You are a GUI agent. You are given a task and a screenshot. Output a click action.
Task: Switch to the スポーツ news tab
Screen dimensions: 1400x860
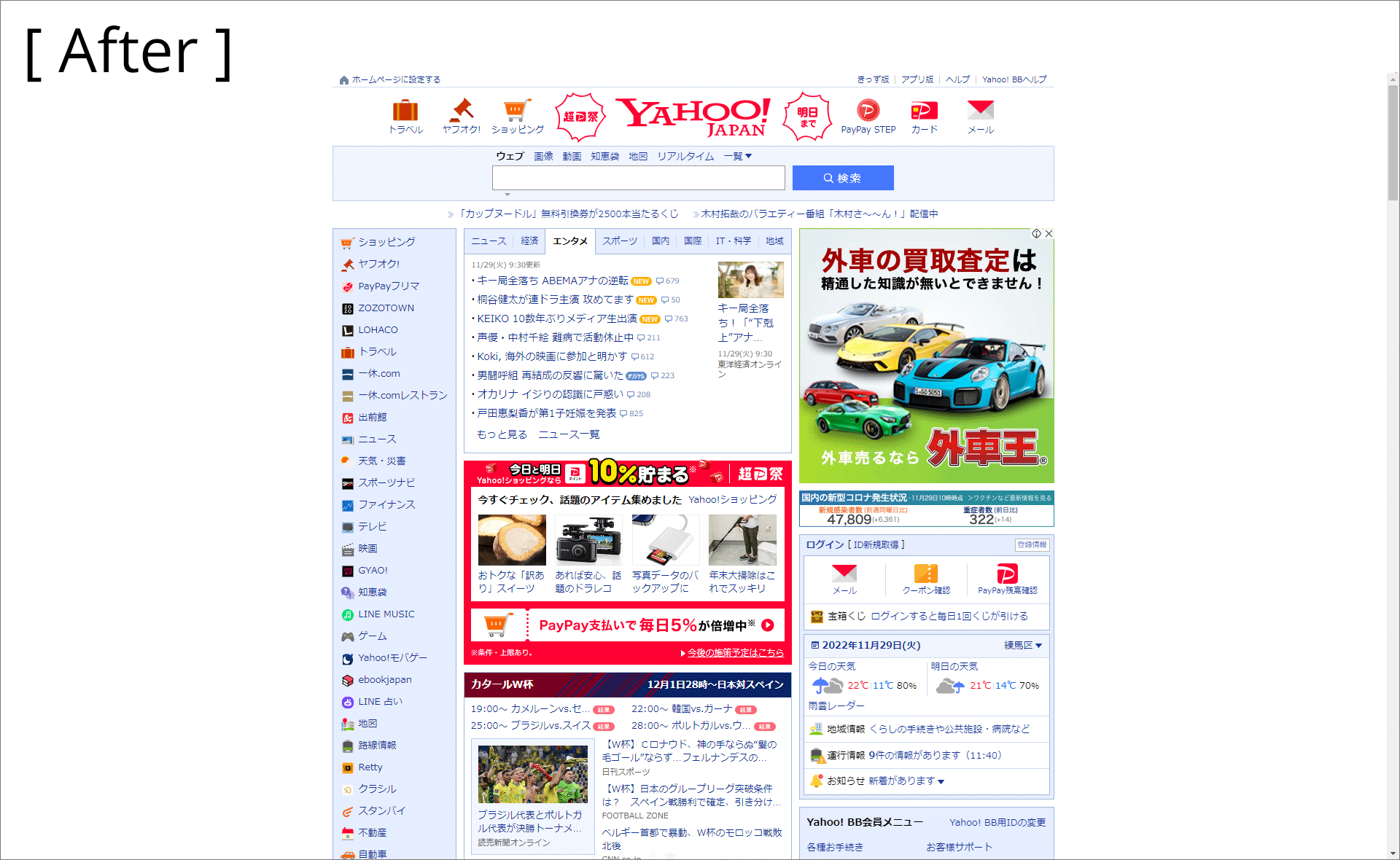click(619, 241)
